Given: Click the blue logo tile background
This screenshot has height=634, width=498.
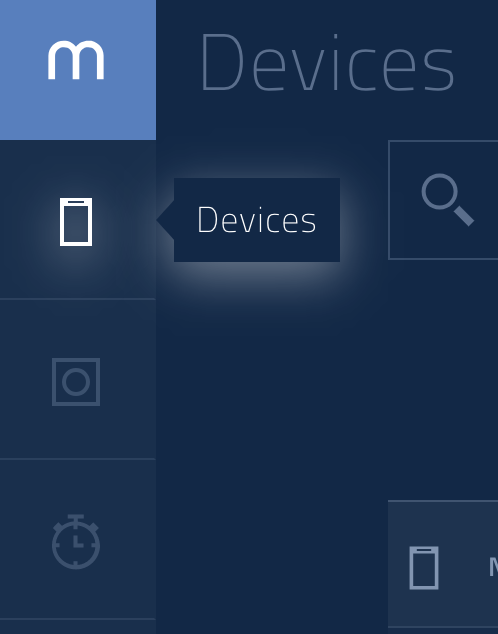Looking at the screenshot, I should click(78, 70).
